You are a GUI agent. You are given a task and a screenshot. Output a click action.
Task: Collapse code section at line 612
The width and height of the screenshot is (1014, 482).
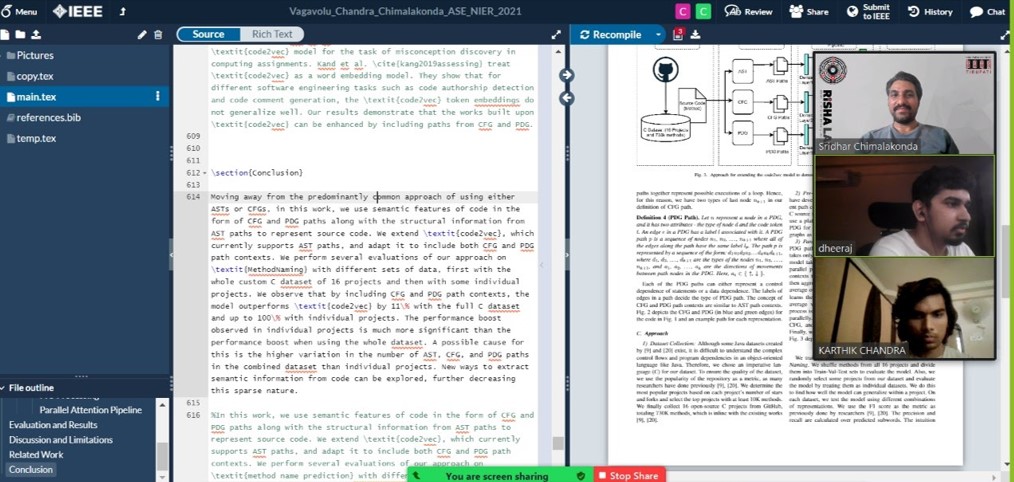(x=205, y=173)
